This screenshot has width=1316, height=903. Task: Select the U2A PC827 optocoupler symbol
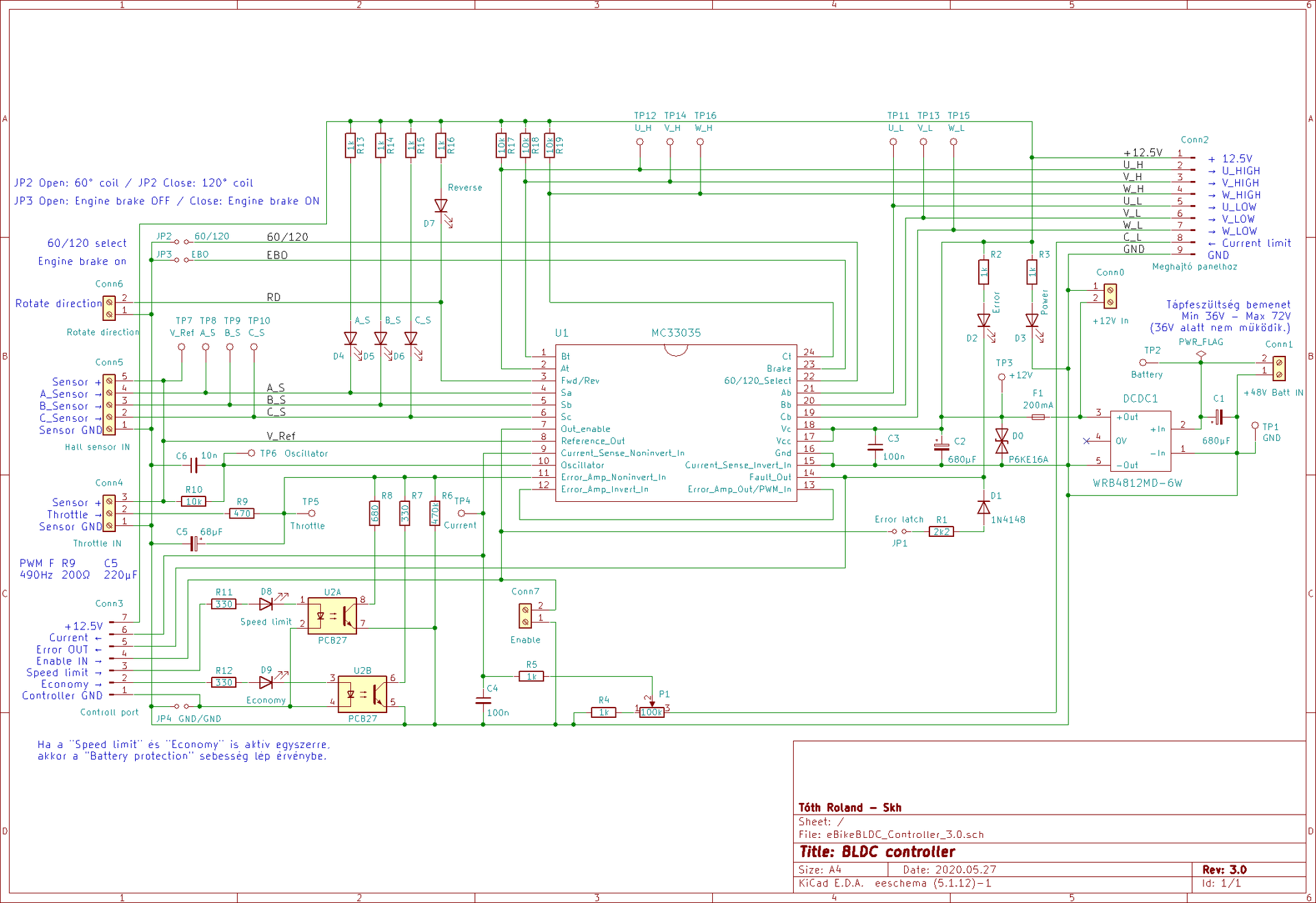tap(332, 616)
